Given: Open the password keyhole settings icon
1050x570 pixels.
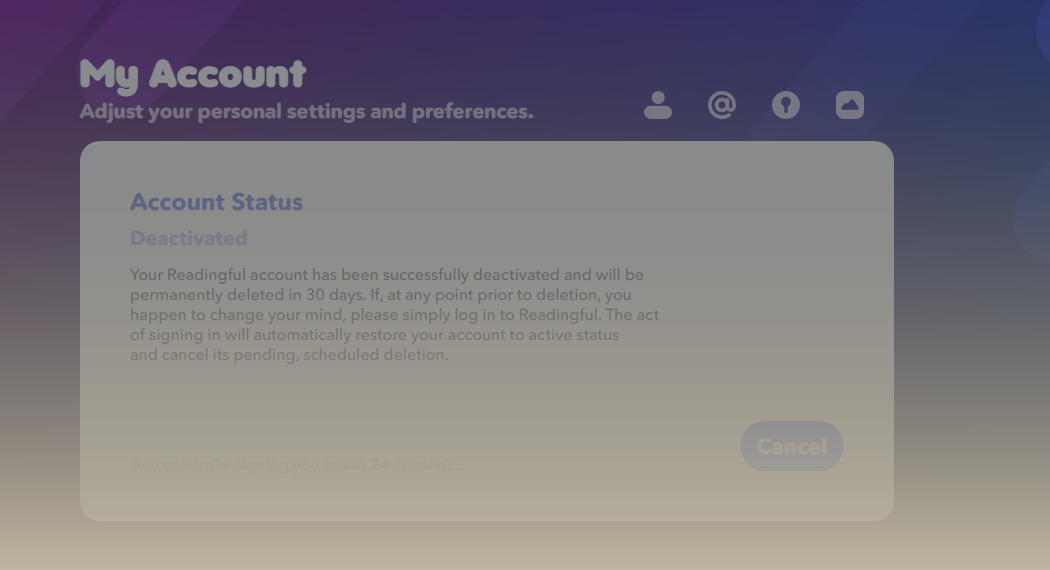Looking at the screenshot, I should click(x=785, y=105).
